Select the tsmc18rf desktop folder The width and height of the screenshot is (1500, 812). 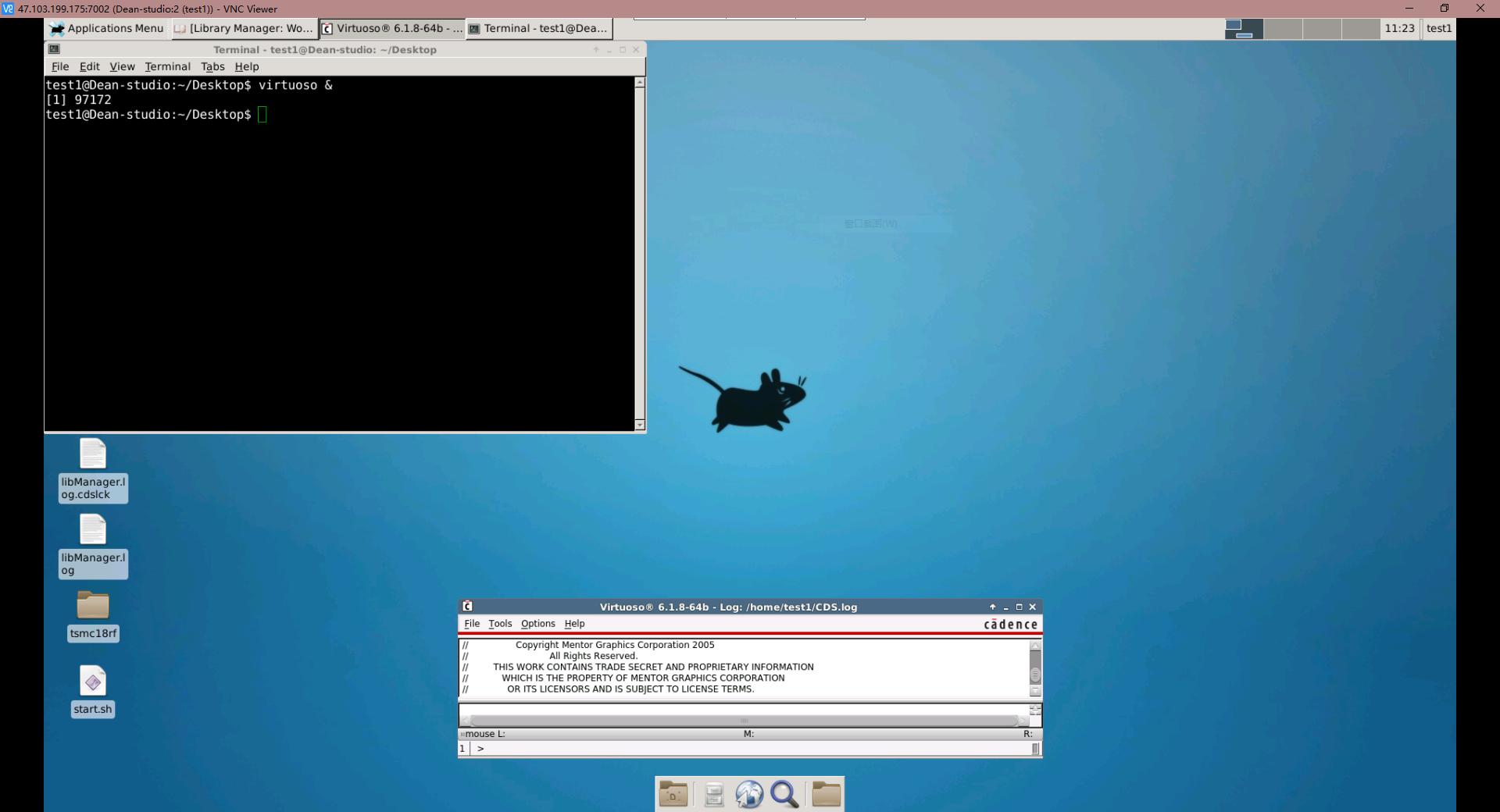[x=93, y=615]
